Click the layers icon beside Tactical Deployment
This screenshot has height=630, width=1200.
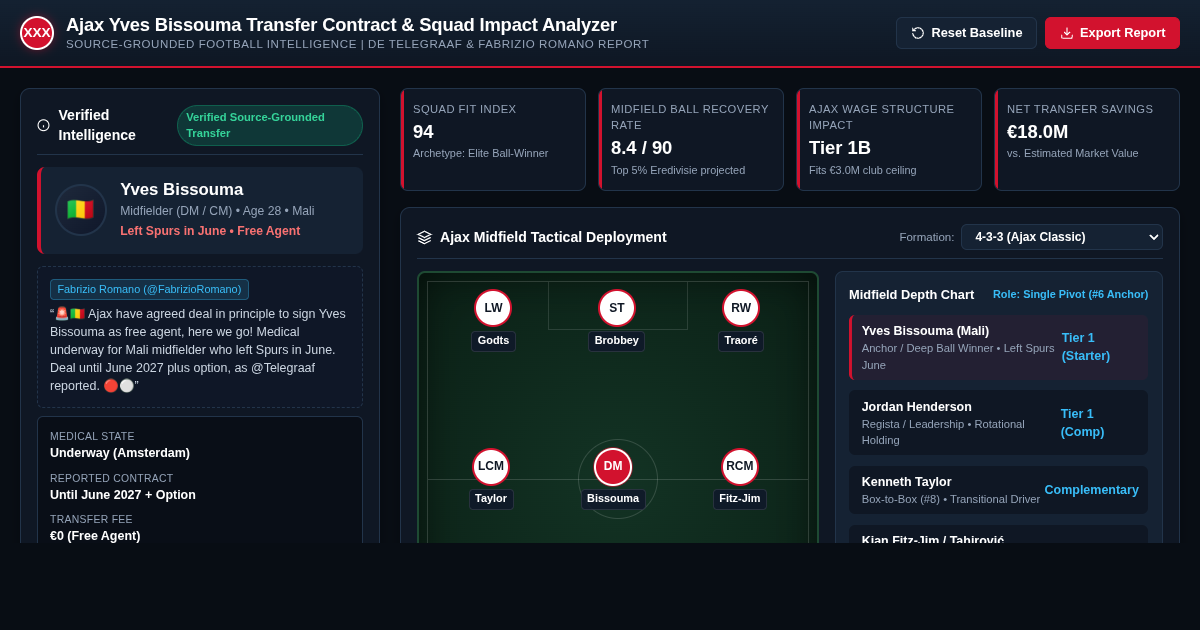click(x=425, y=237)
